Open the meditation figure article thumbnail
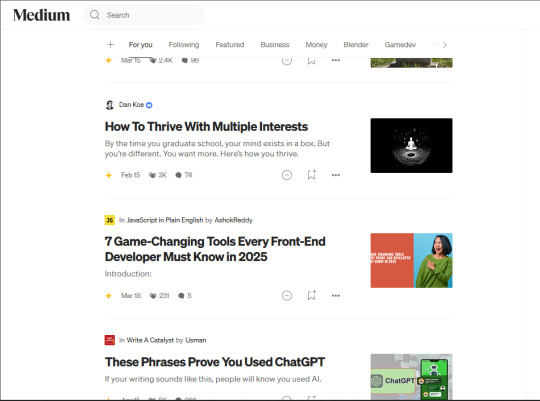 [x=411, y=145]
